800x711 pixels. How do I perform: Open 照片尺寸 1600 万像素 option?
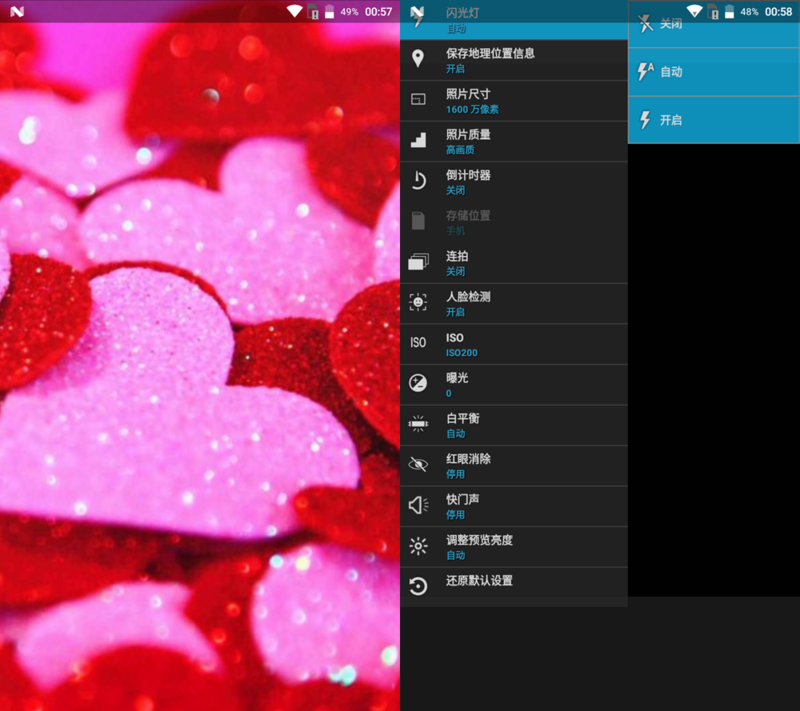[x=514, y=101]
